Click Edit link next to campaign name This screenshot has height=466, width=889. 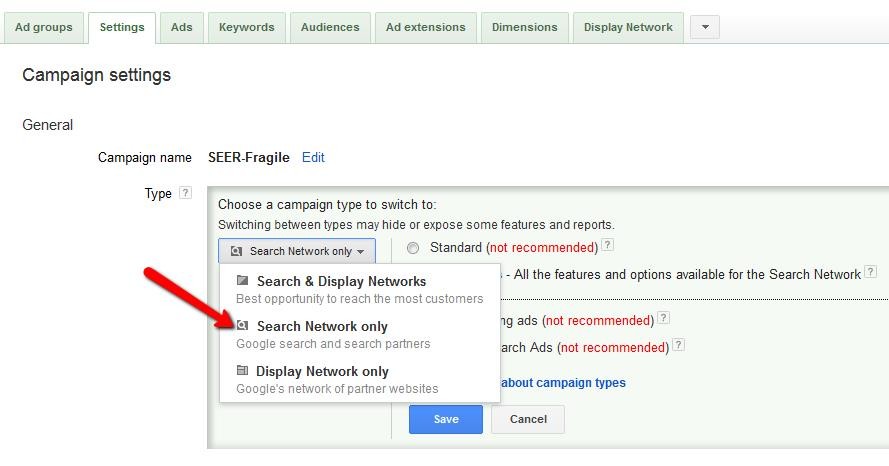coord(313,158)
